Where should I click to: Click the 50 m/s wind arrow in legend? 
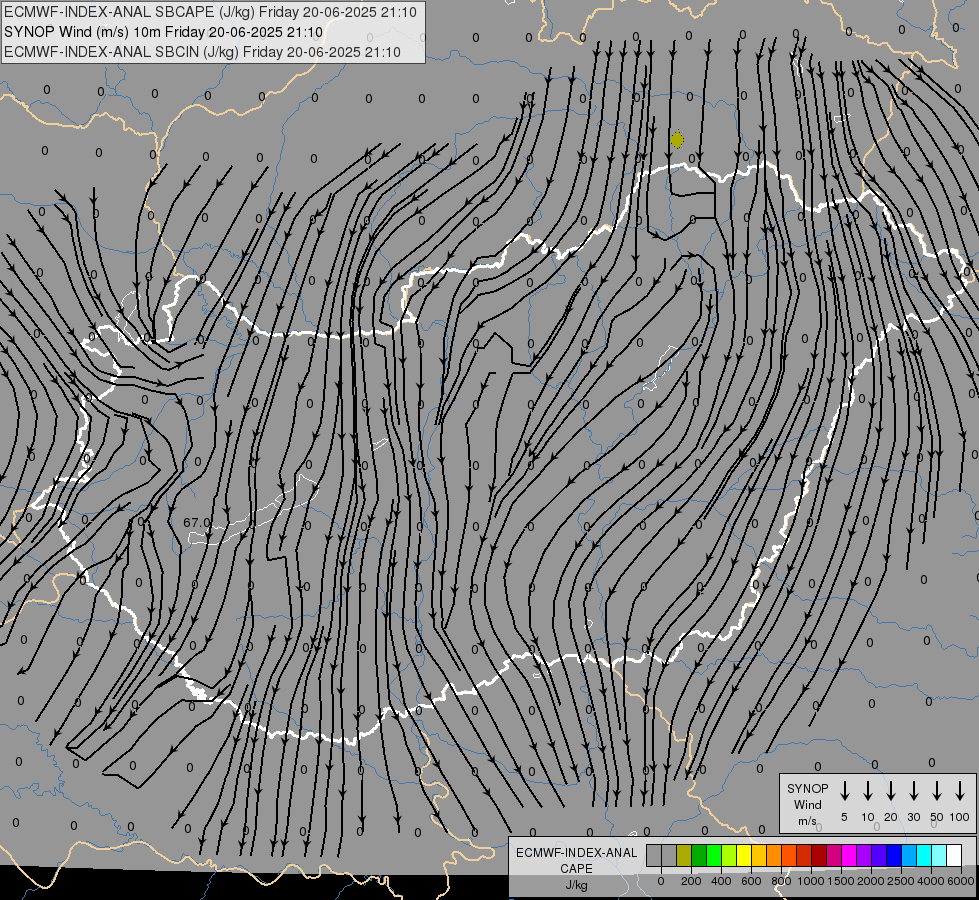tap(937, 791)
